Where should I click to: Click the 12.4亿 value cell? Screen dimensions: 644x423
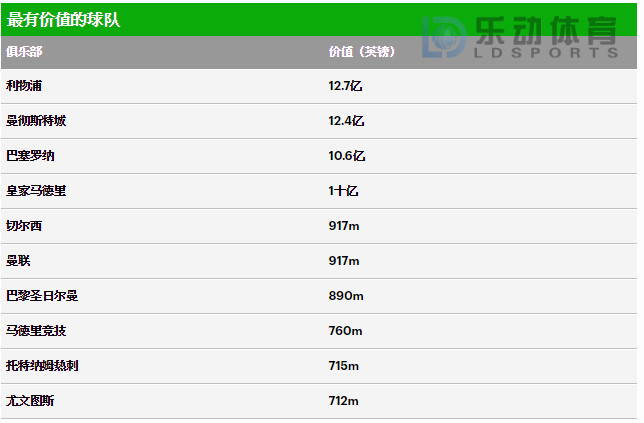(x=346, y=121)
